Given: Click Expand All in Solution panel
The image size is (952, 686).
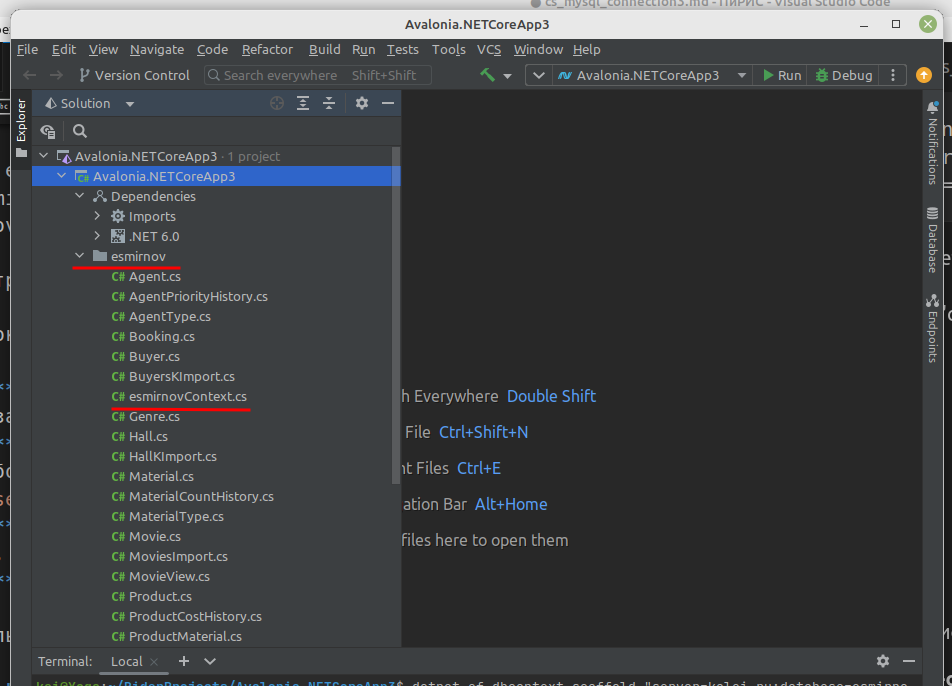Looking at the screenshot, I should click(x=303, y=103).
